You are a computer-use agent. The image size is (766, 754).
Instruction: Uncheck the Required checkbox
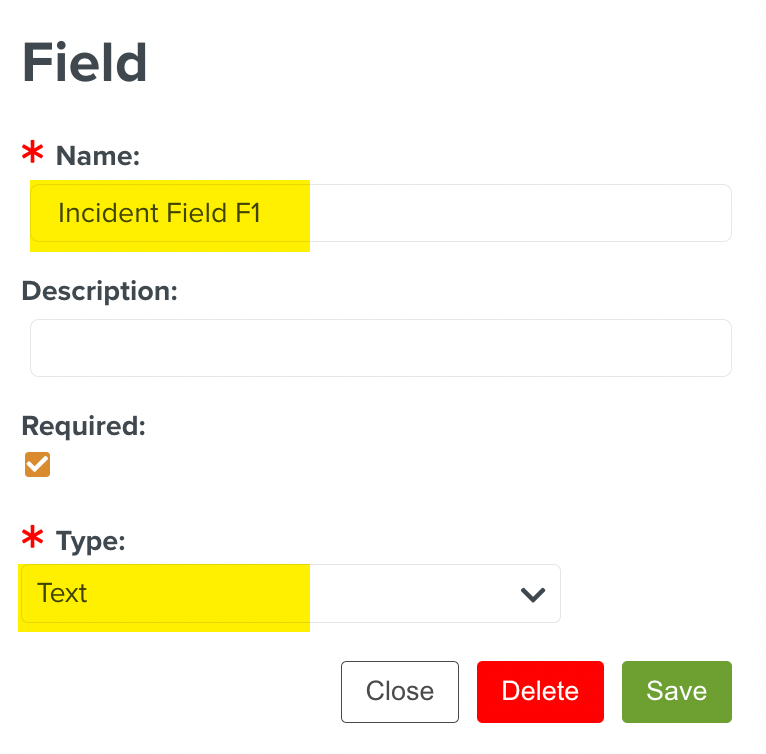click(37, 465)
